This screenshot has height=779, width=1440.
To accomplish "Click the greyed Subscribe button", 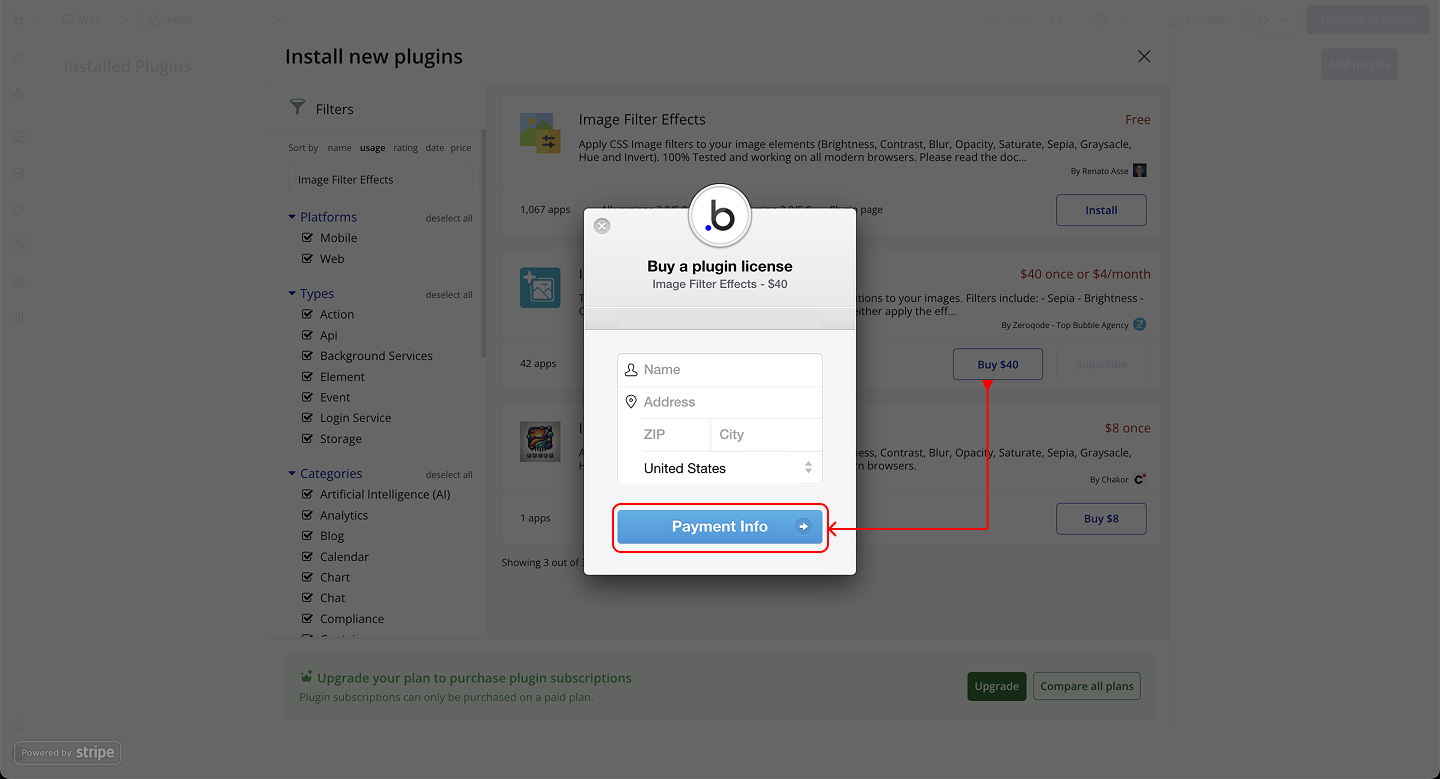I will point(1101,365).
